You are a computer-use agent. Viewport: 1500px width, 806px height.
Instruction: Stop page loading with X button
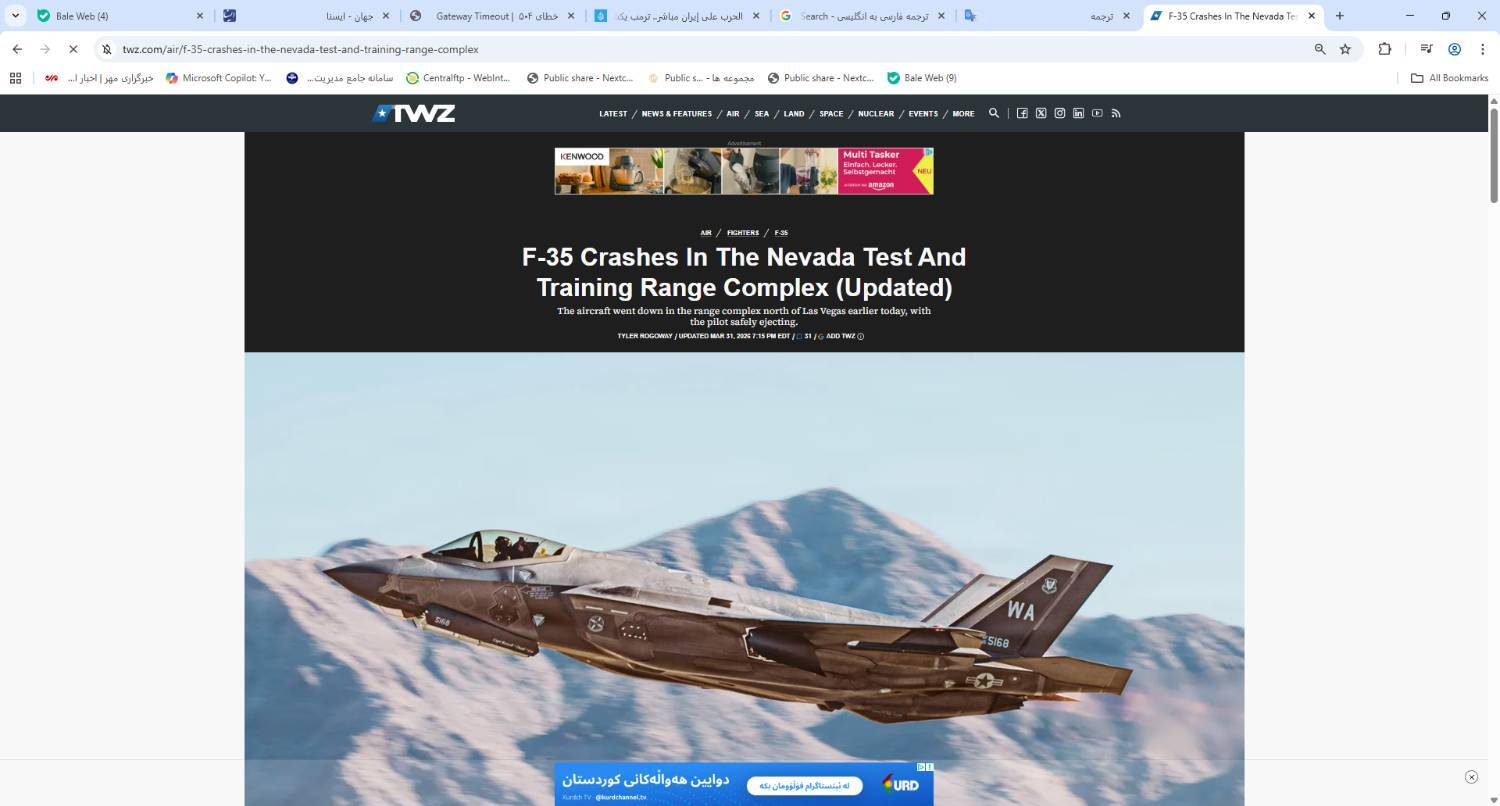coord(73,49)
